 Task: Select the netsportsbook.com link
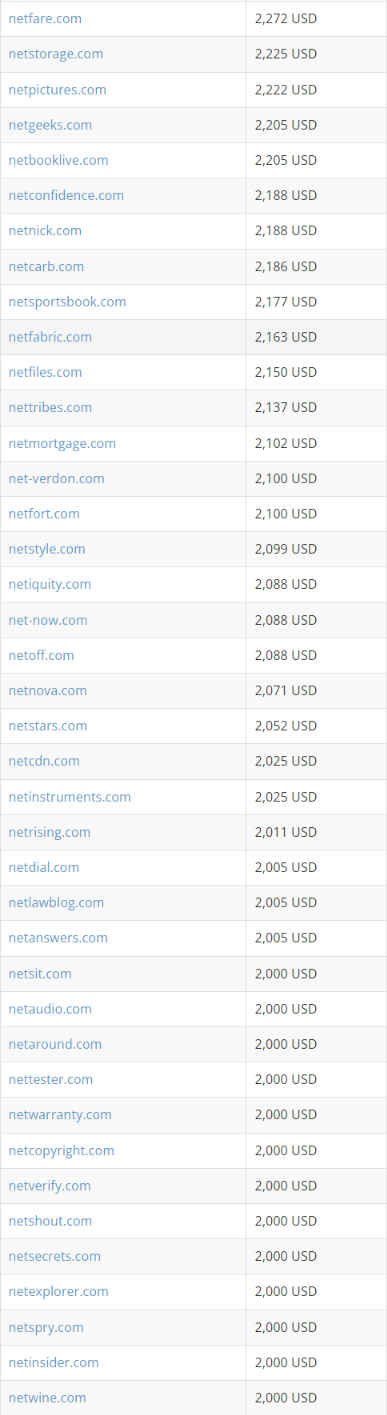(x=67, y=302)
